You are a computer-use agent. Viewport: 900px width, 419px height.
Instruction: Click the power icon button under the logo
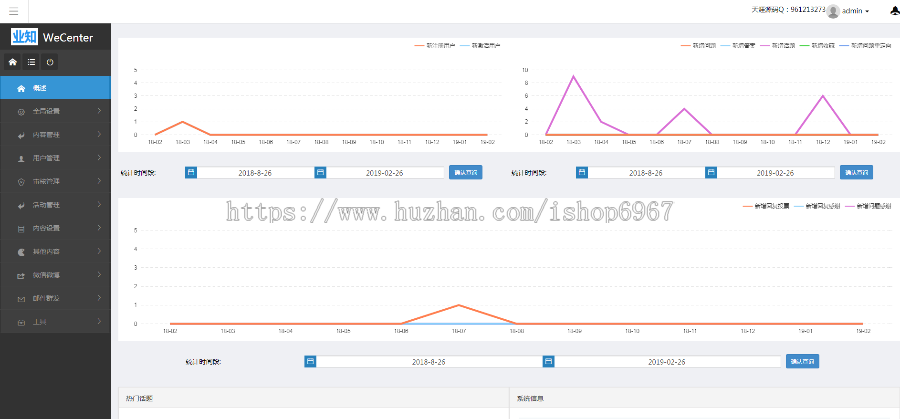click(50, 62)
